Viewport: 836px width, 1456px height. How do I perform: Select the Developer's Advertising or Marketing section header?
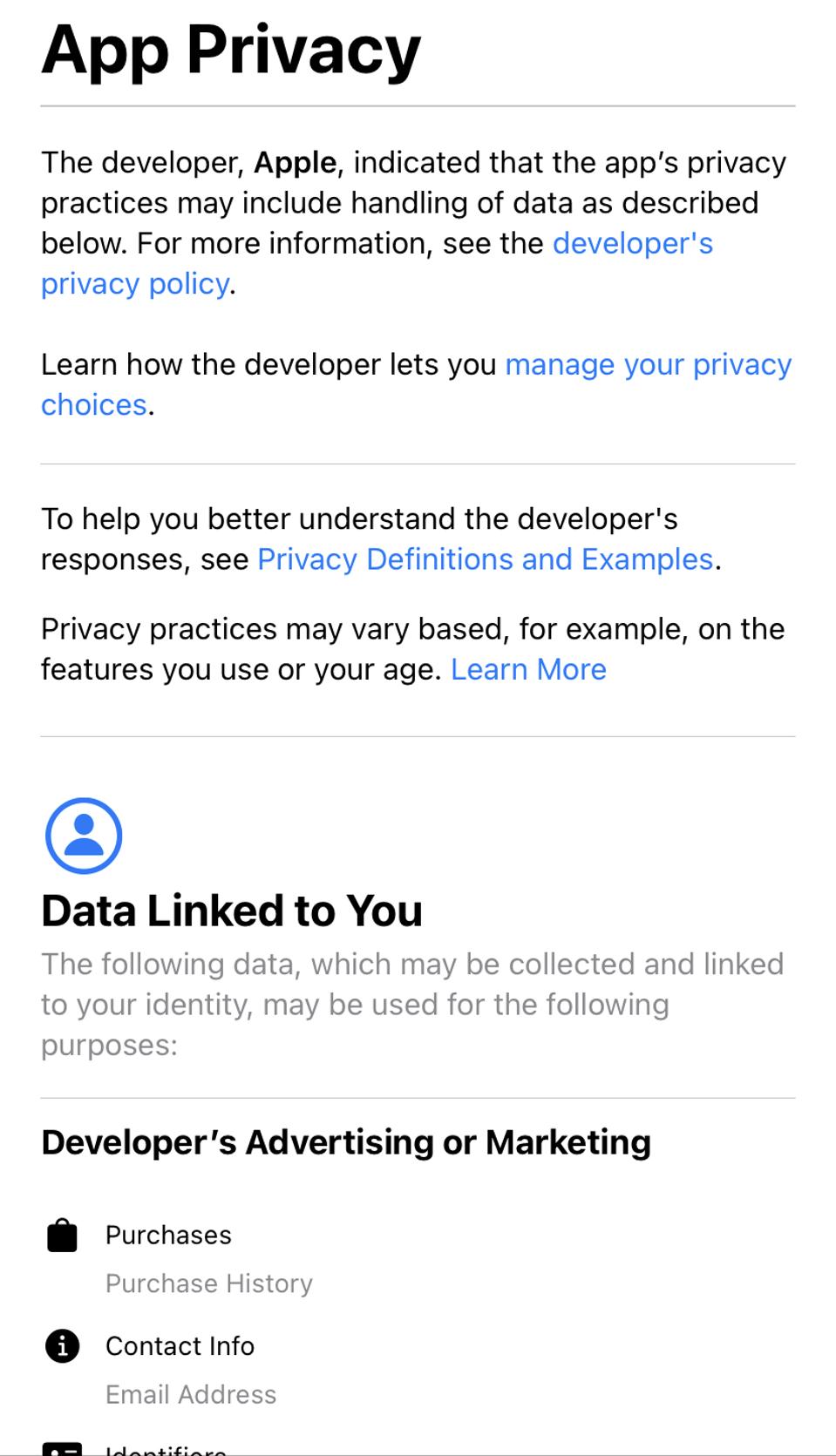tap(345, 1141)
